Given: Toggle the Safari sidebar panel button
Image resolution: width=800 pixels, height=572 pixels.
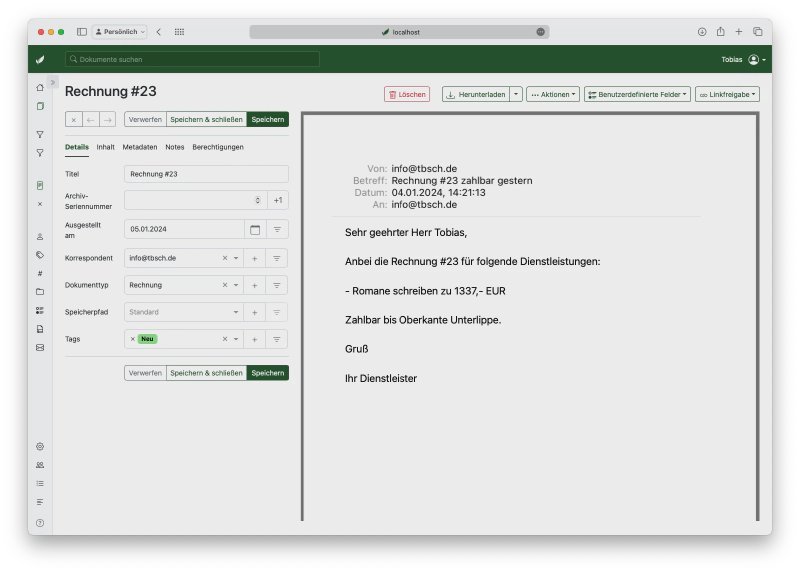Looking at the screenshot, I should click(81, 32).
